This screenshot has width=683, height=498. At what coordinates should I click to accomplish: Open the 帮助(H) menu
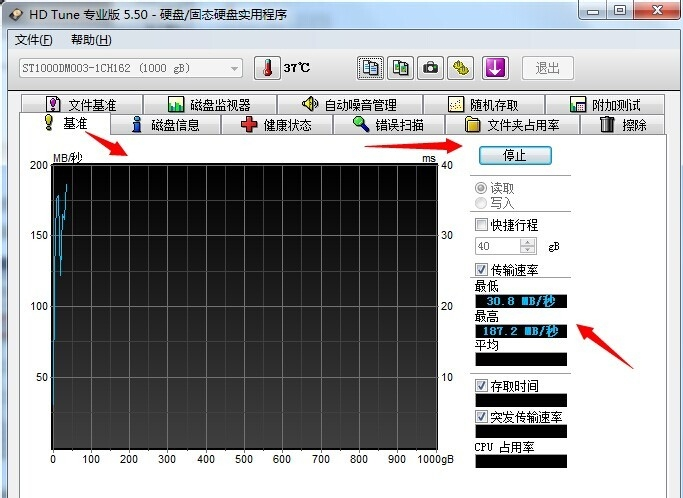[x=91, y=40]
